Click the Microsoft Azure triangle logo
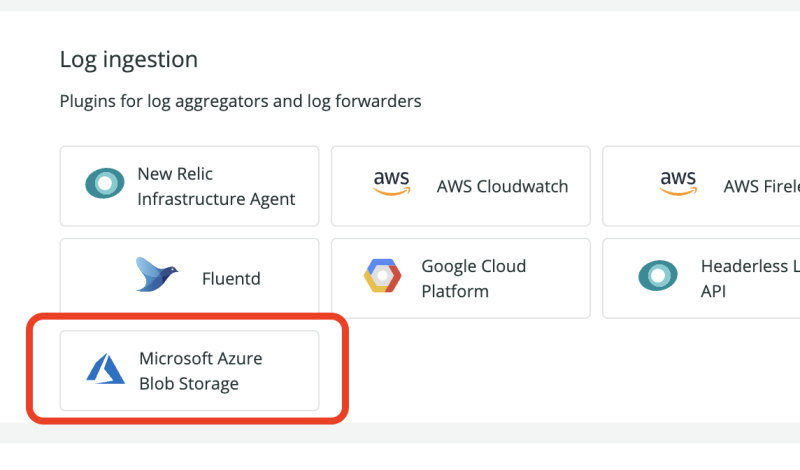 [105, 369]
